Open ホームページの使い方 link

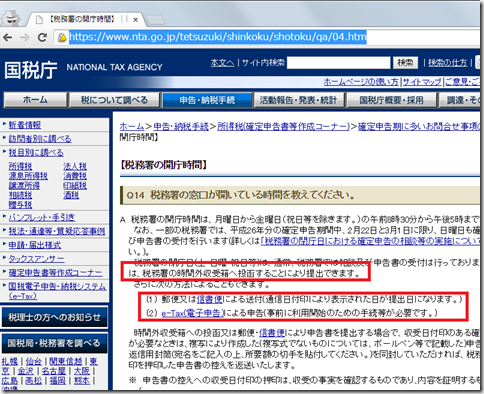tap(361, 82)
